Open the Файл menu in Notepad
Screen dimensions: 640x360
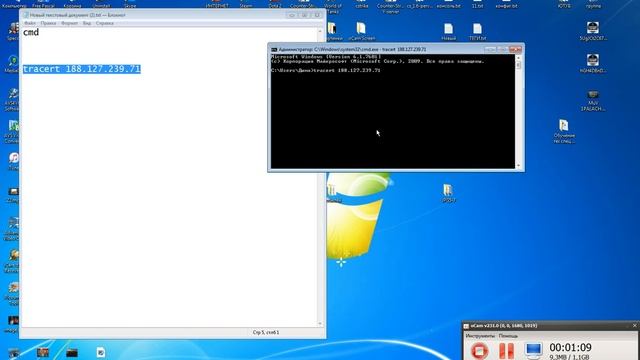pyautogui.click(x=30, y=23)
